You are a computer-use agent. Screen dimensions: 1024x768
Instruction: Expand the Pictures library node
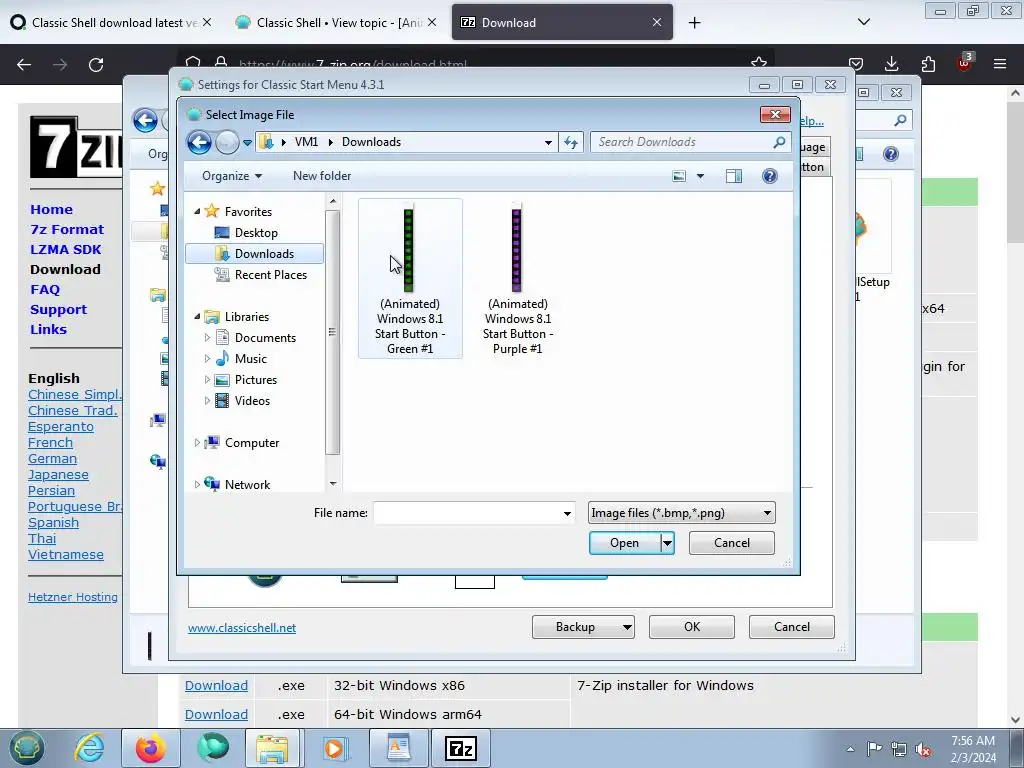pyautogui.click(x=207, y=379)
